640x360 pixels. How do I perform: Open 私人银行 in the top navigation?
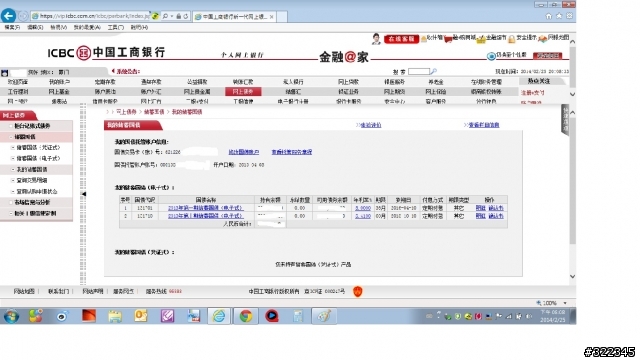[x=293, y=82]
